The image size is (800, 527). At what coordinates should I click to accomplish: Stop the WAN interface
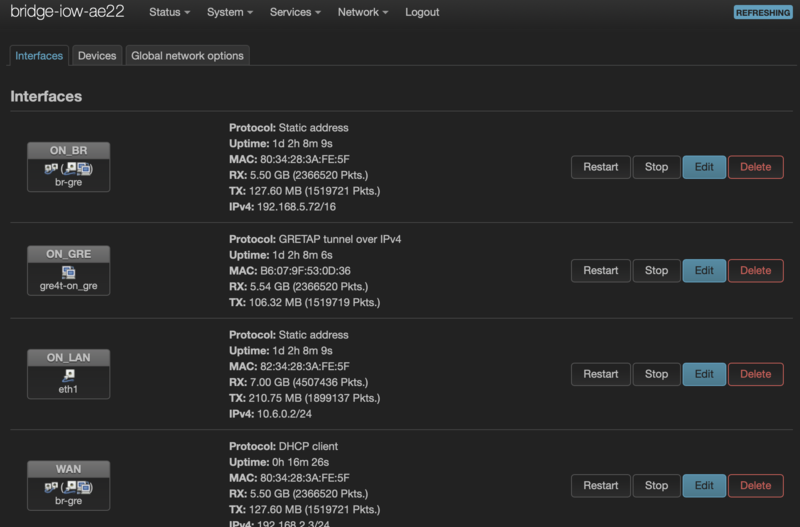pos(656,486)
